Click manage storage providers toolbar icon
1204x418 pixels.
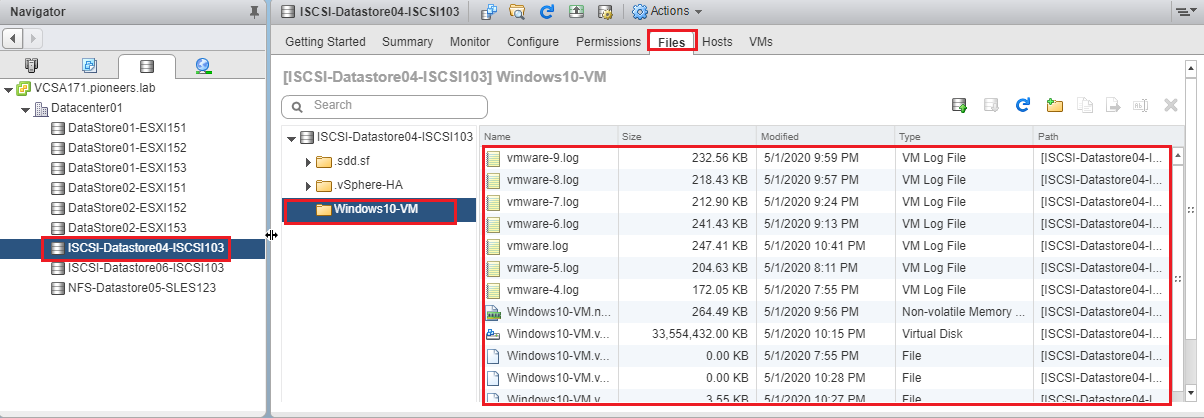605,12
